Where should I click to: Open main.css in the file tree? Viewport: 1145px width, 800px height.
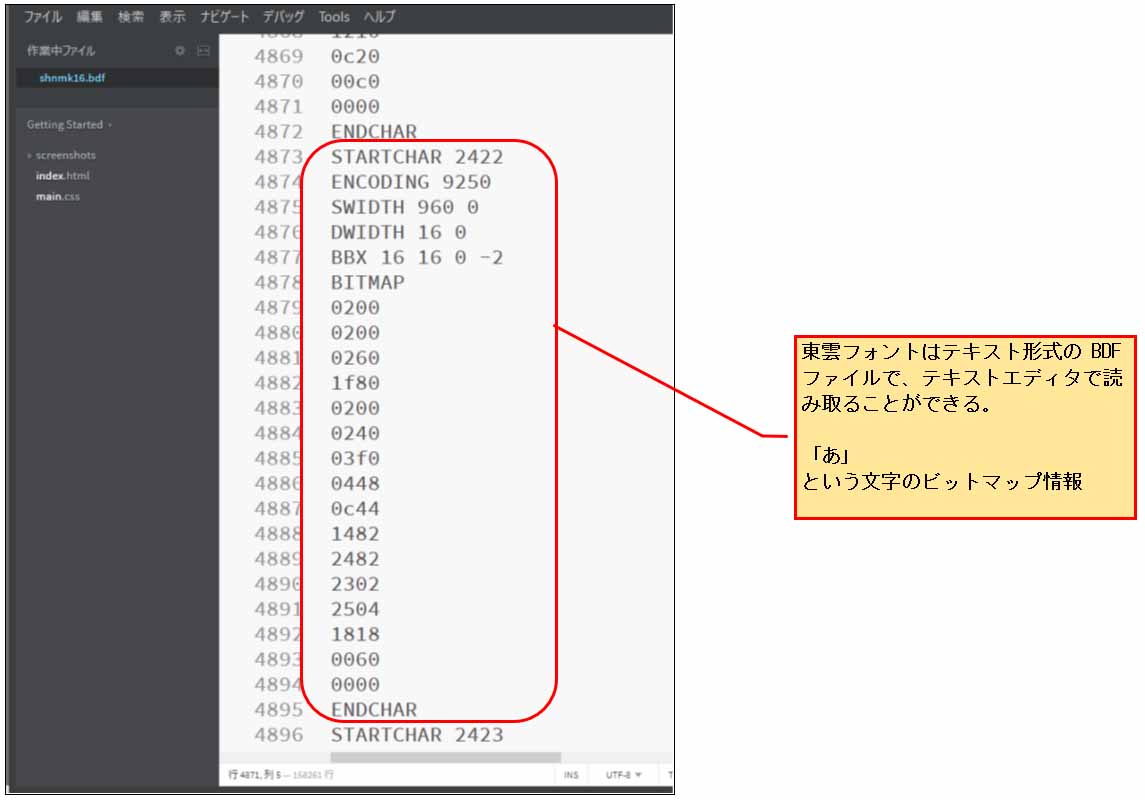click(x=58, y=197)
